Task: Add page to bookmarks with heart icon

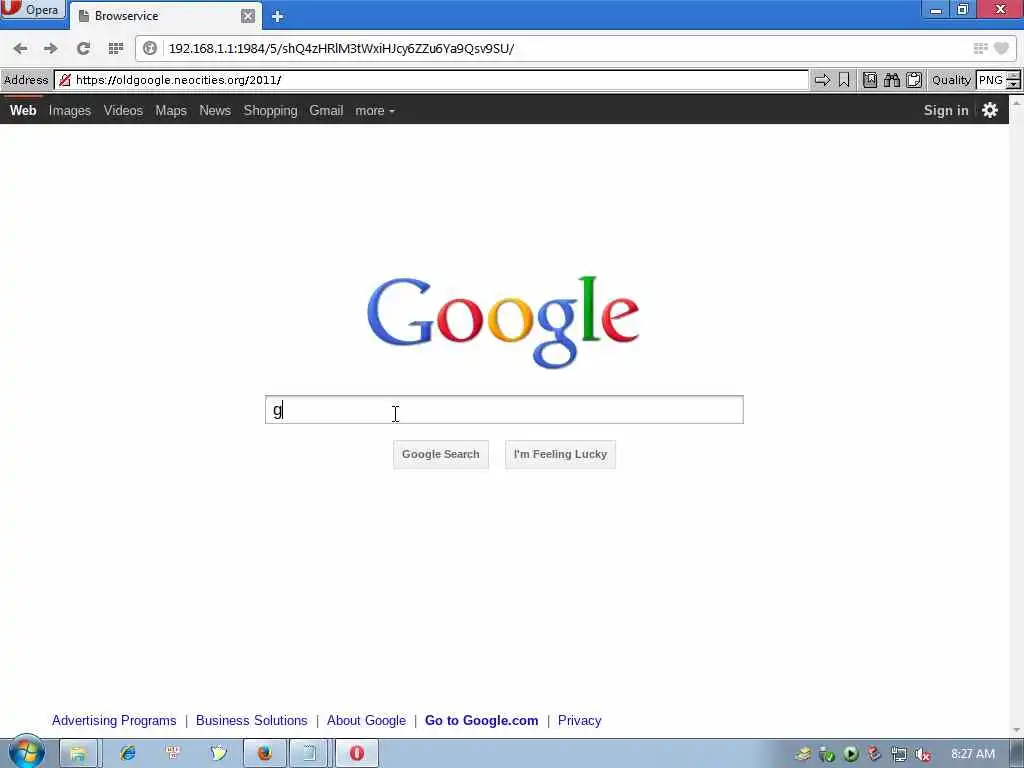Action: point(1001,48)
